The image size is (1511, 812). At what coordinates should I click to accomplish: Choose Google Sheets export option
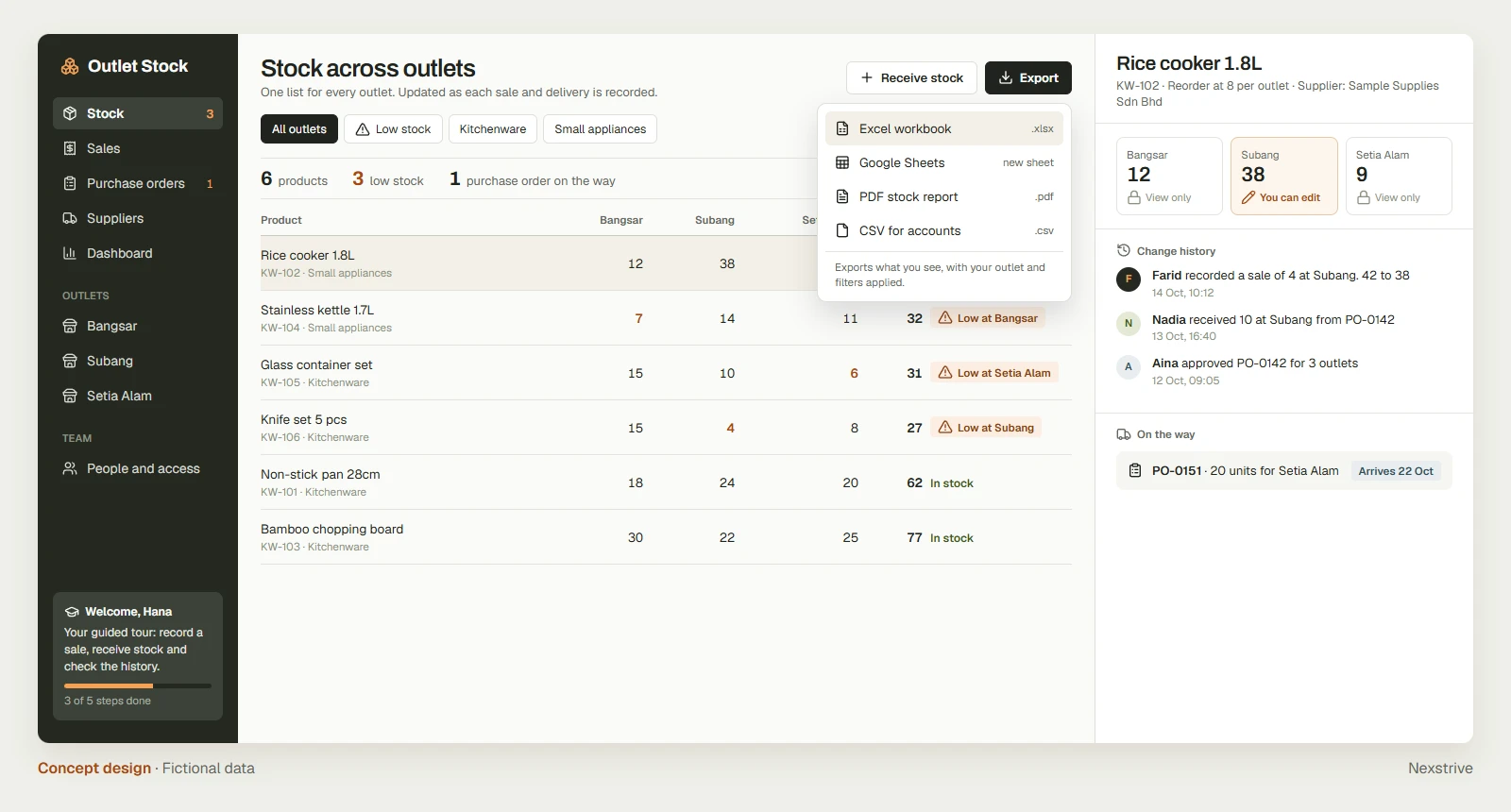pos(944,162)
